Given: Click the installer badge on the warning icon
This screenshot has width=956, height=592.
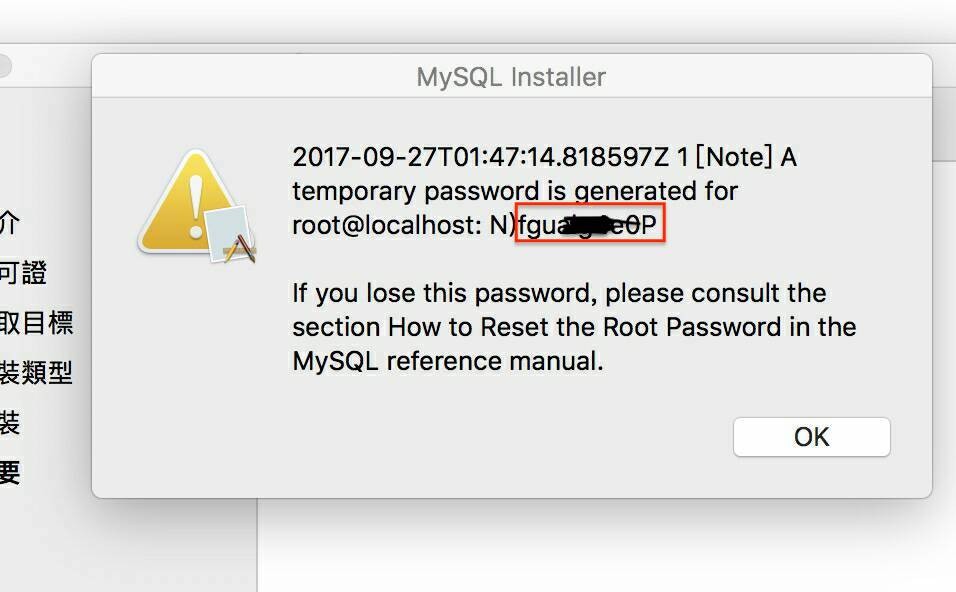Looking at the screenshot, I should 230,236.
